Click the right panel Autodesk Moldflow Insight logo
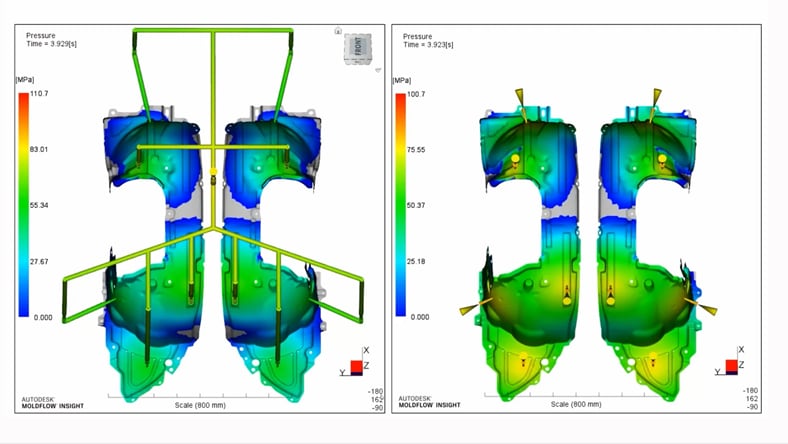The image size is (788, 444). [x=429, y=401]
